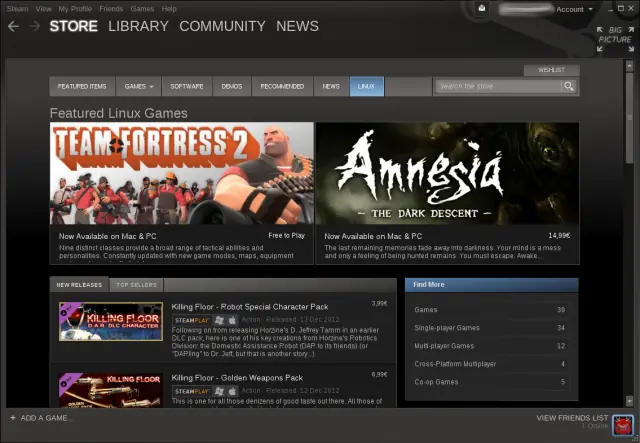
Task: Go back with the left arrow
Action: point(13,27)
